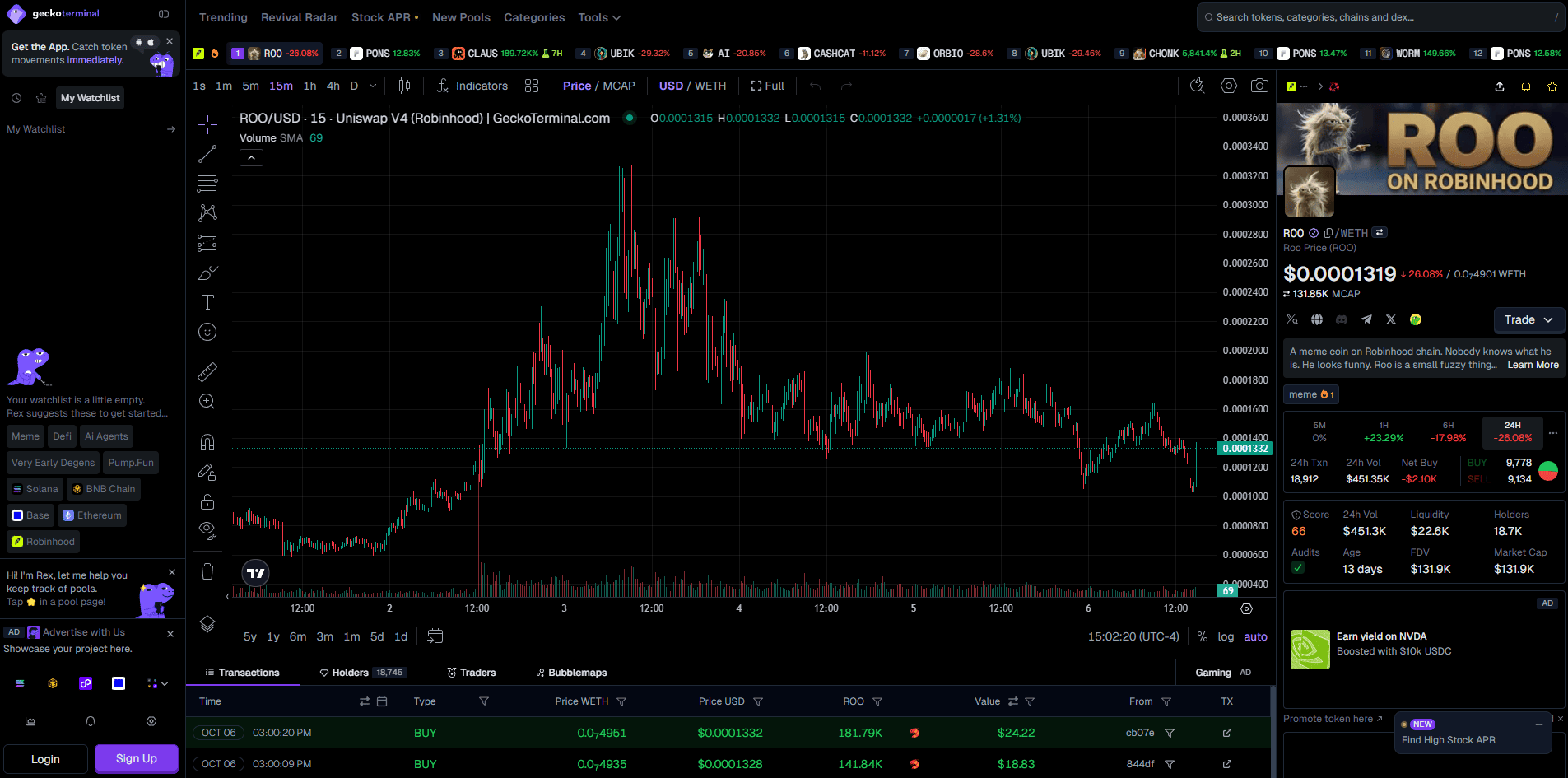Image resolution: width=1568 pixels, height=778 pixels.
Task: Select the trend line drawing tool
Action: point(207,154)
